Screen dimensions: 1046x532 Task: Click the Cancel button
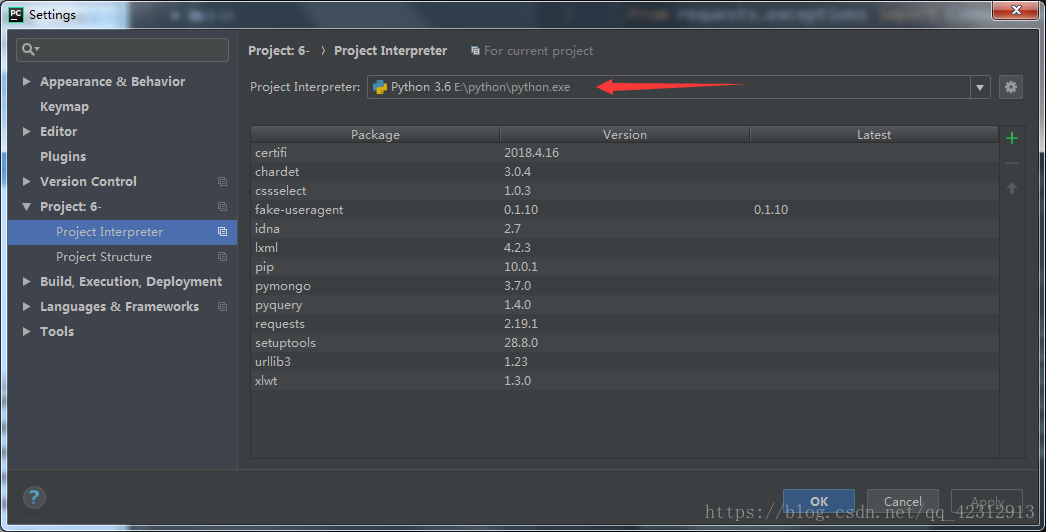click(x=903, y=501)
